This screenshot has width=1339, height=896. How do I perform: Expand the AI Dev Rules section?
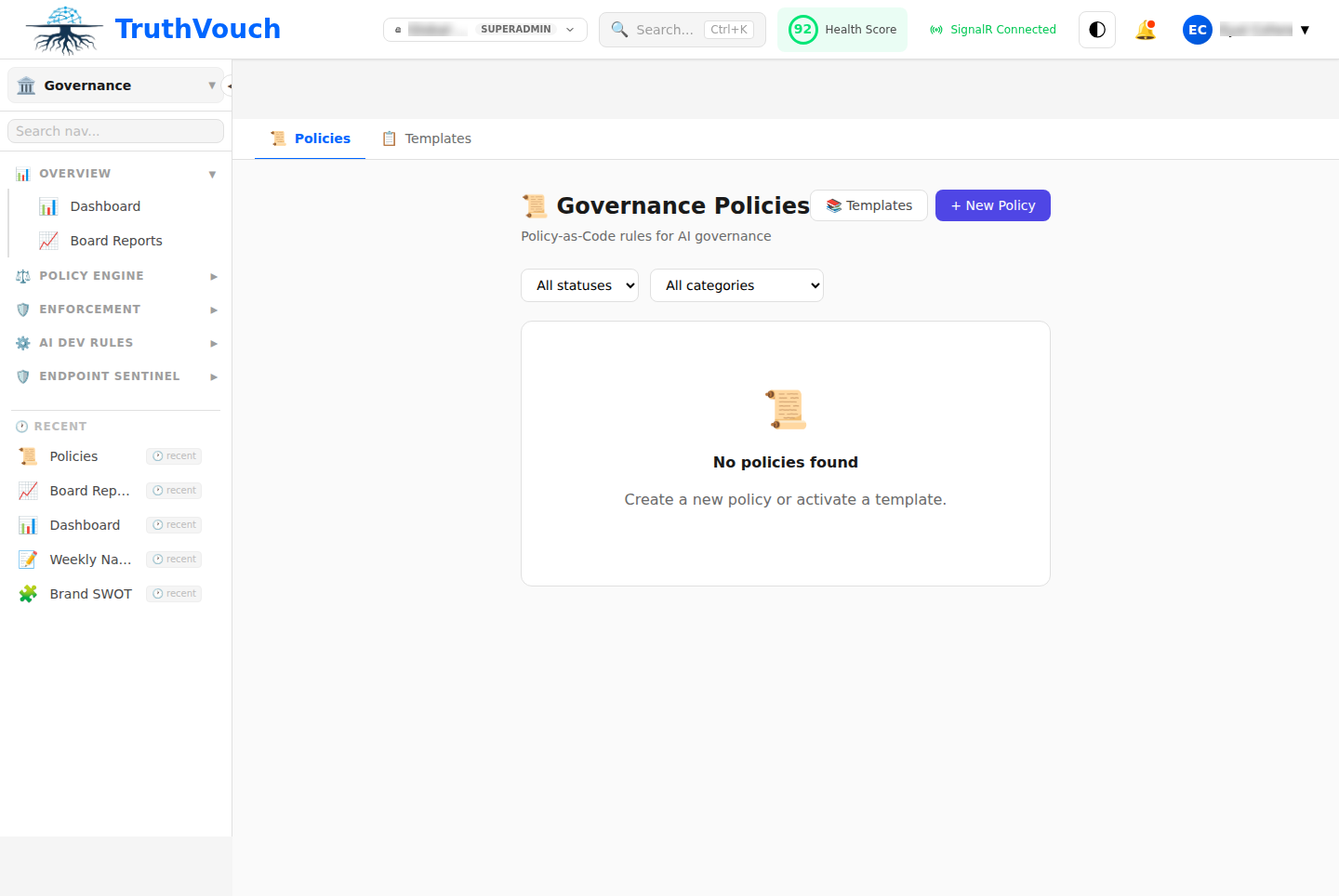click(x=213, y=342)
